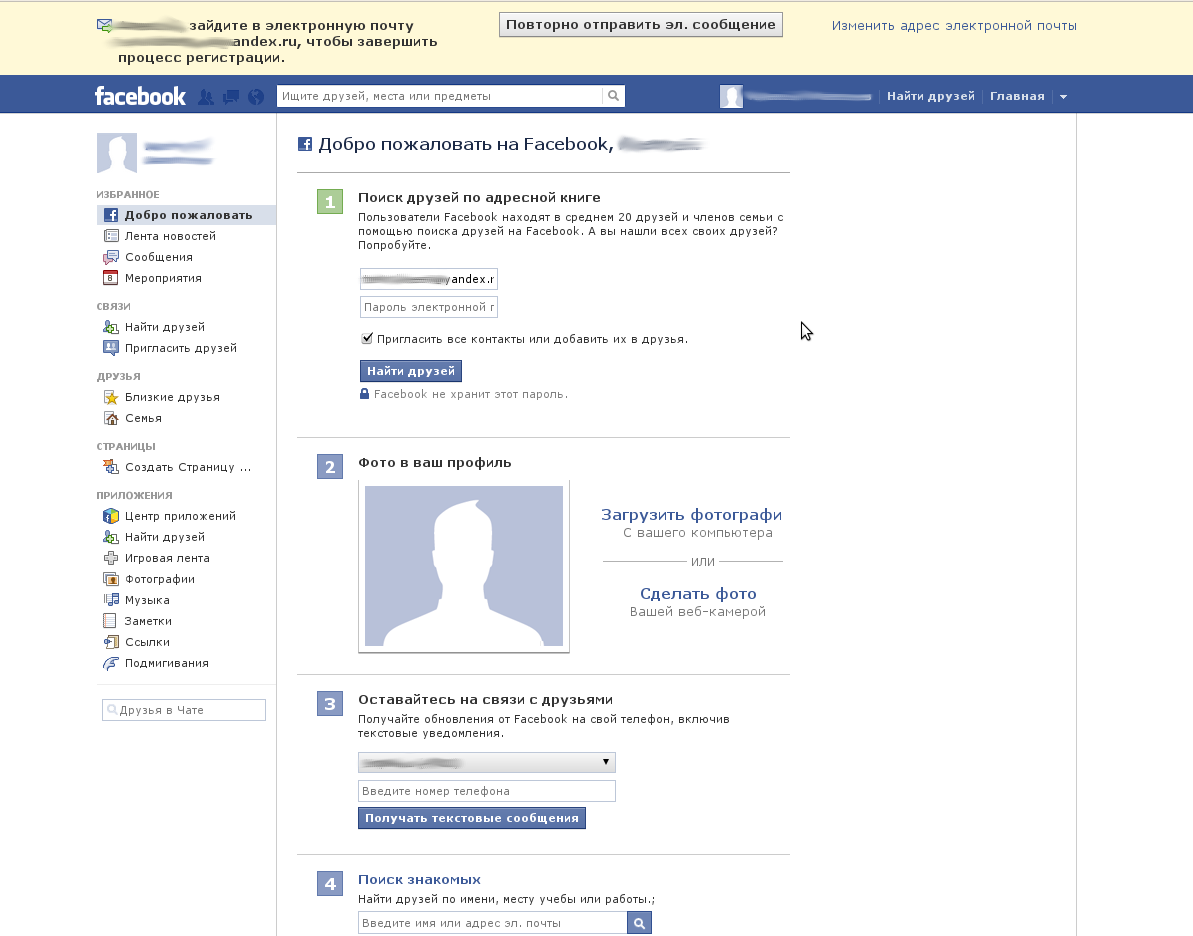Click the 'Создать Страницу' flag icon

tap(111, 467)
